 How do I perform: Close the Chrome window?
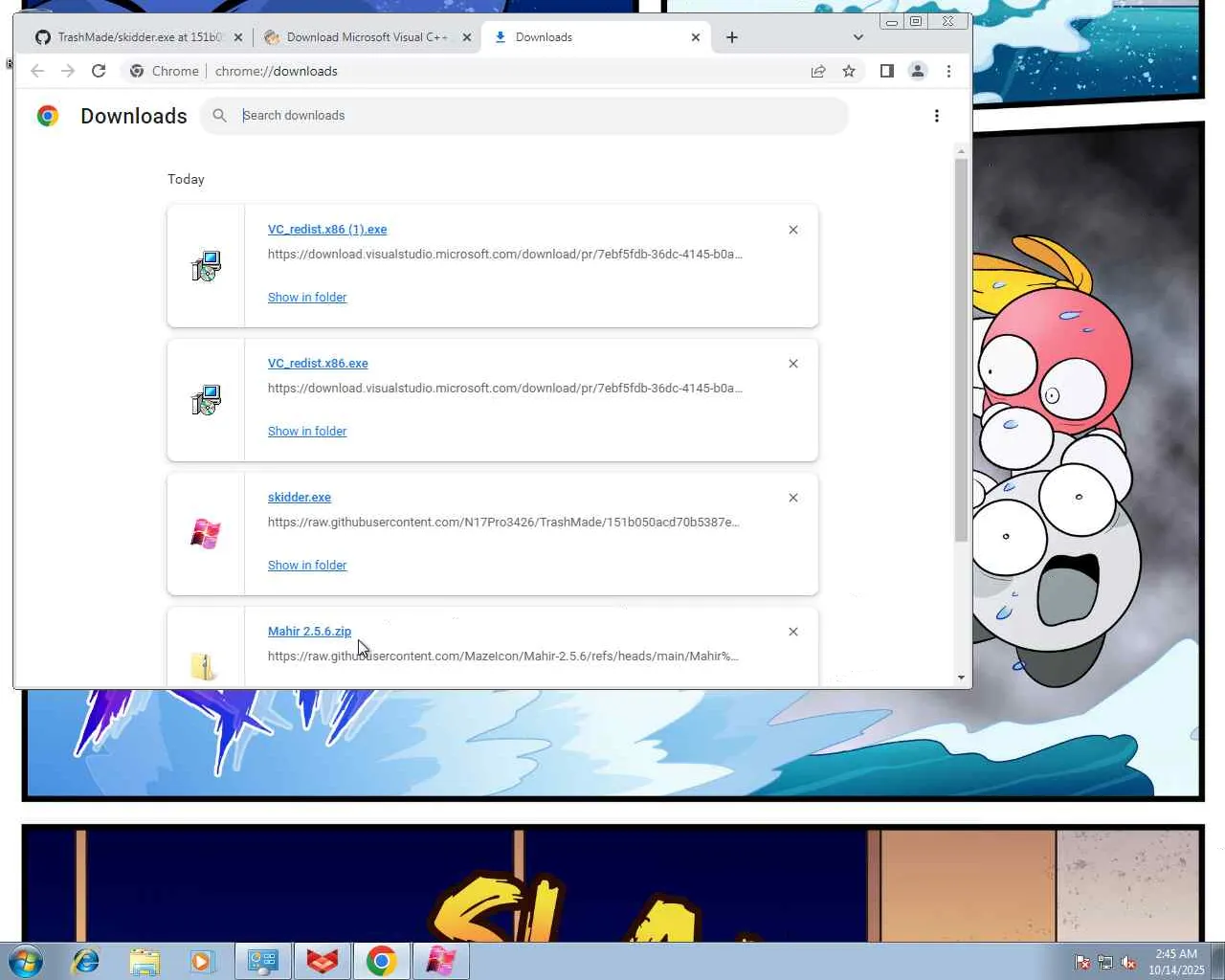coord(947,21)
